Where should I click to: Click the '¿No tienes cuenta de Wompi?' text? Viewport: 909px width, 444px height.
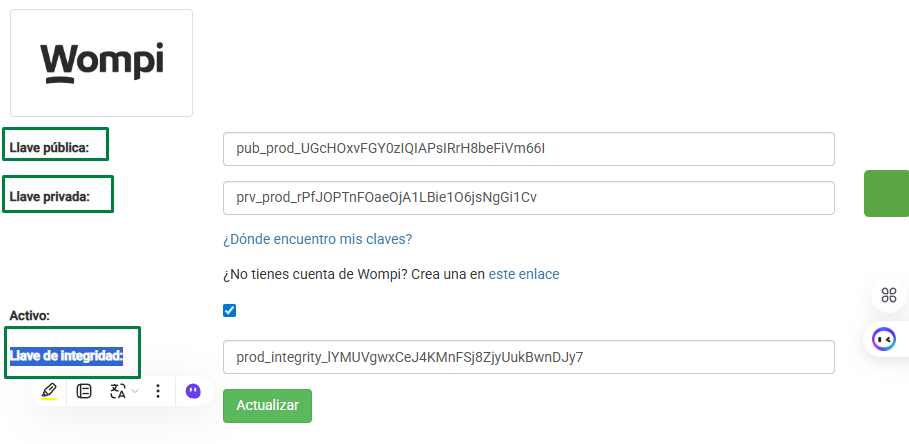pyautogui.click(x=316, y=274)
